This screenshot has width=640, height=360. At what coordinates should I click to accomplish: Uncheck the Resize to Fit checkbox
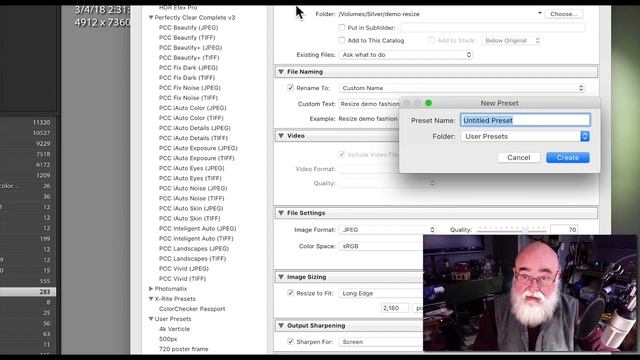point(290,293)
